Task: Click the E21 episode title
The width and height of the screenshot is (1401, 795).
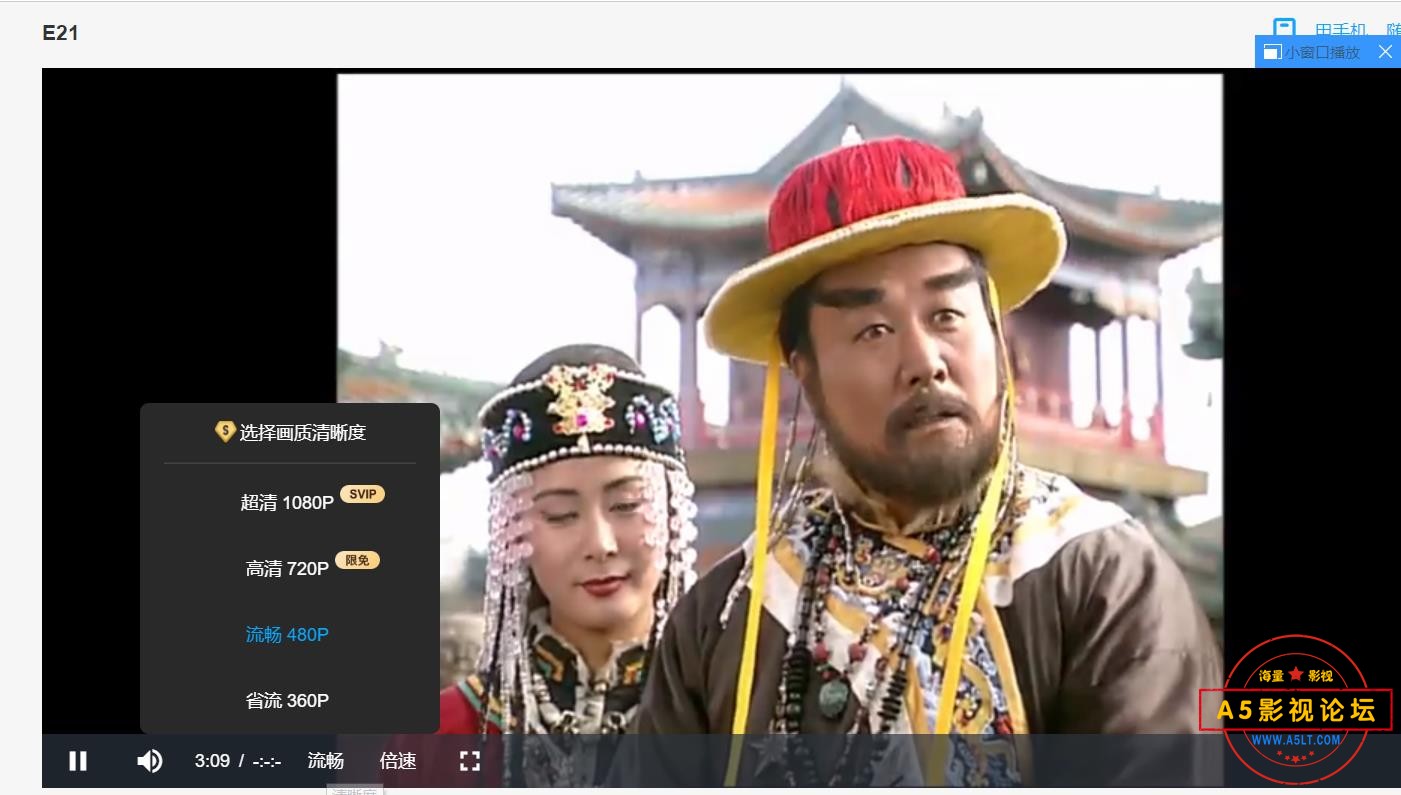Action: tap(60, 33)
